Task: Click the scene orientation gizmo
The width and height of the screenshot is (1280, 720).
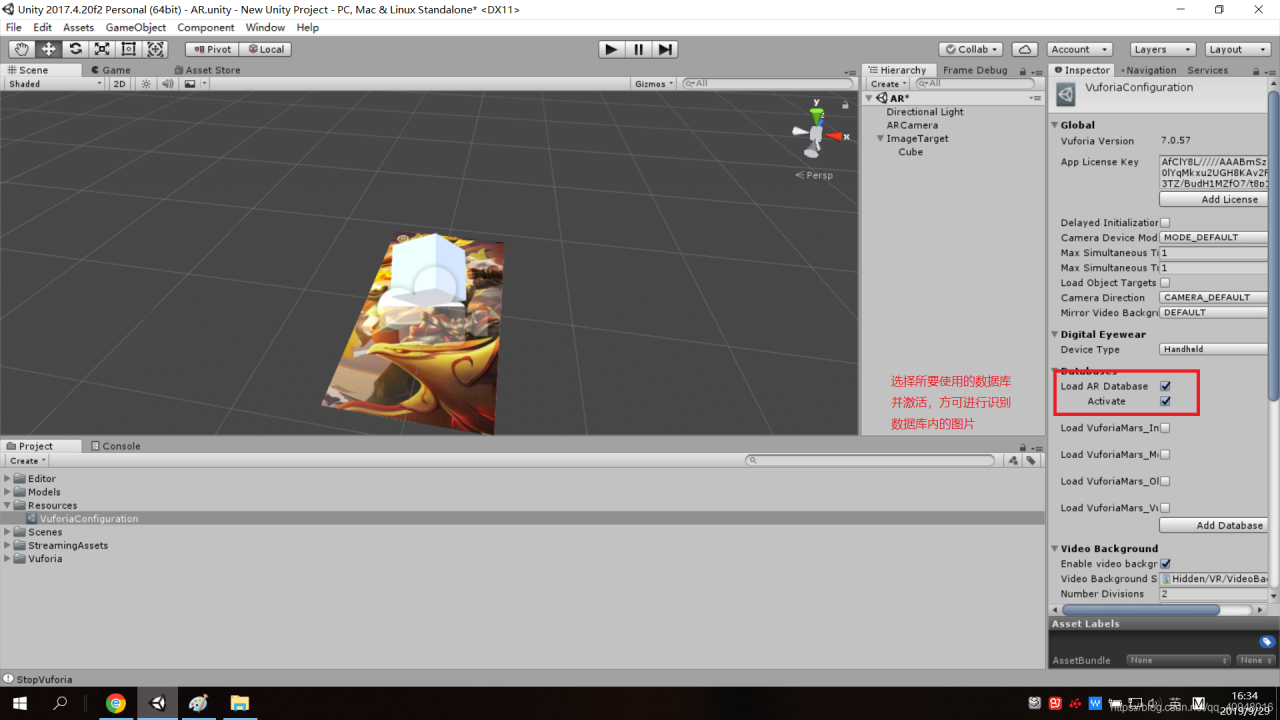Action: click(818, 130)
